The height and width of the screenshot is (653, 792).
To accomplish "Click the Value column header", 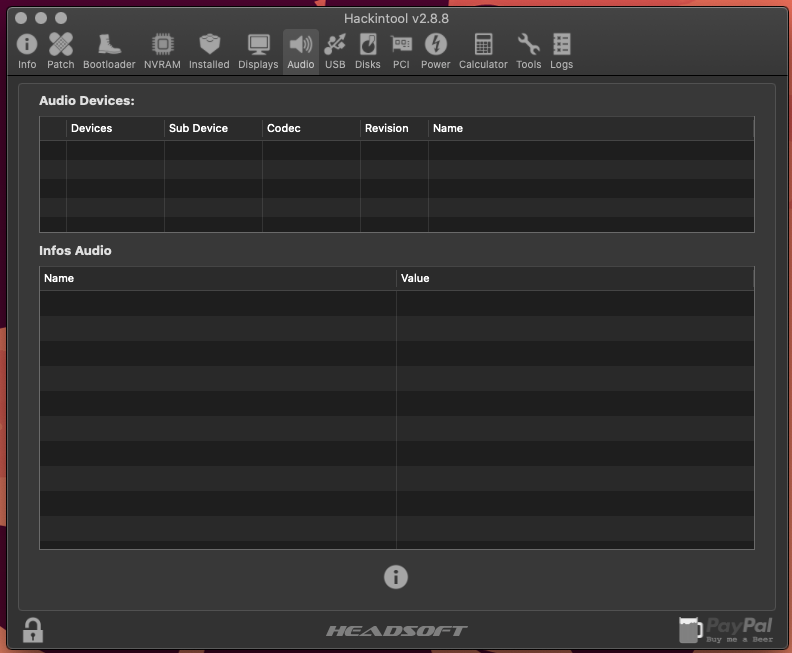I will coord(575,278).
